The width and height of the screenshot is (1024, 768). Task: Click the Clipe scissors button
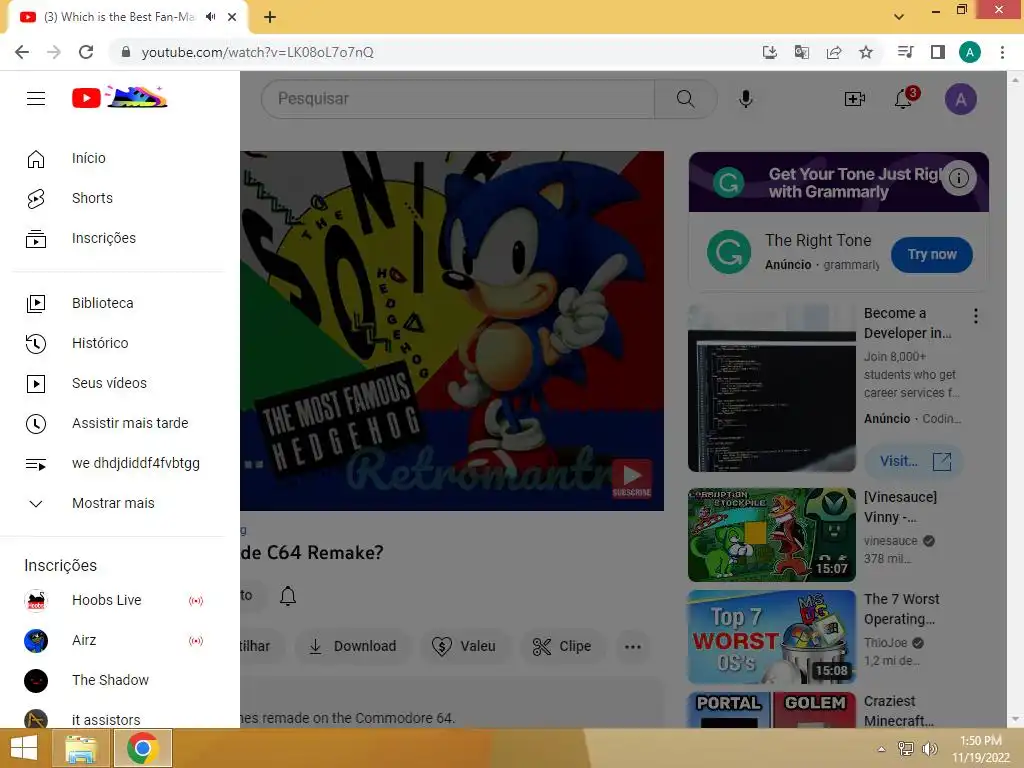coord(562,647)
